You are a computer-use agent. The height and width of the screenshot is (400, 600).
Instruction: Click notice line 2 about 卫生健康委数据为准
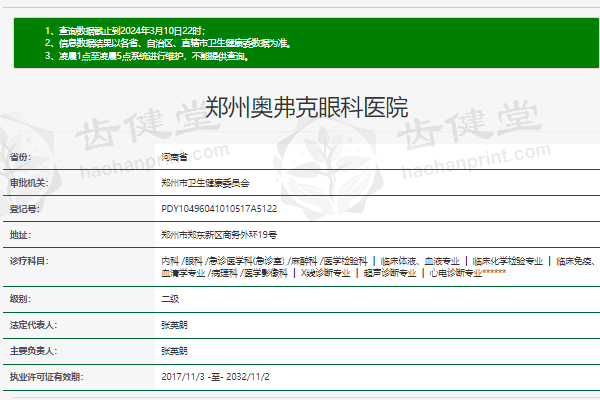coord(168,43)
